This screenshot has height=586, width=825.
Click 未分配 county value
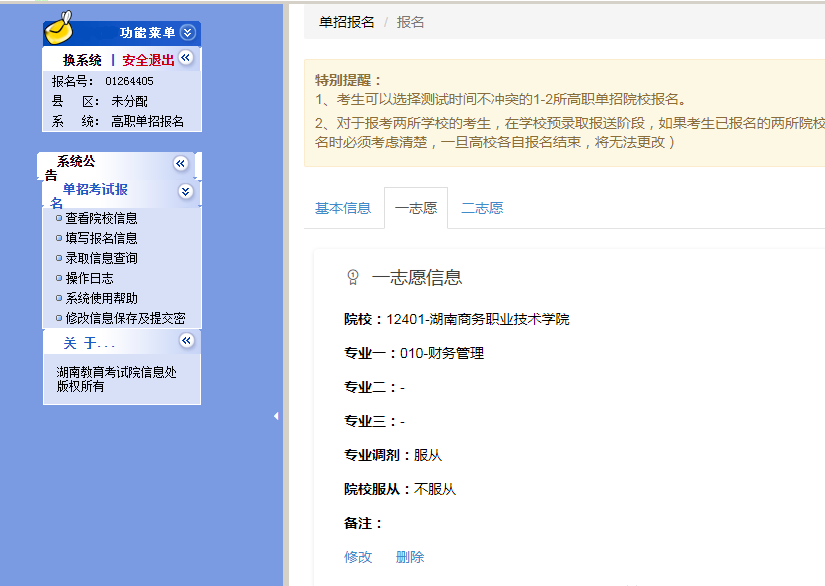[129, 101]
